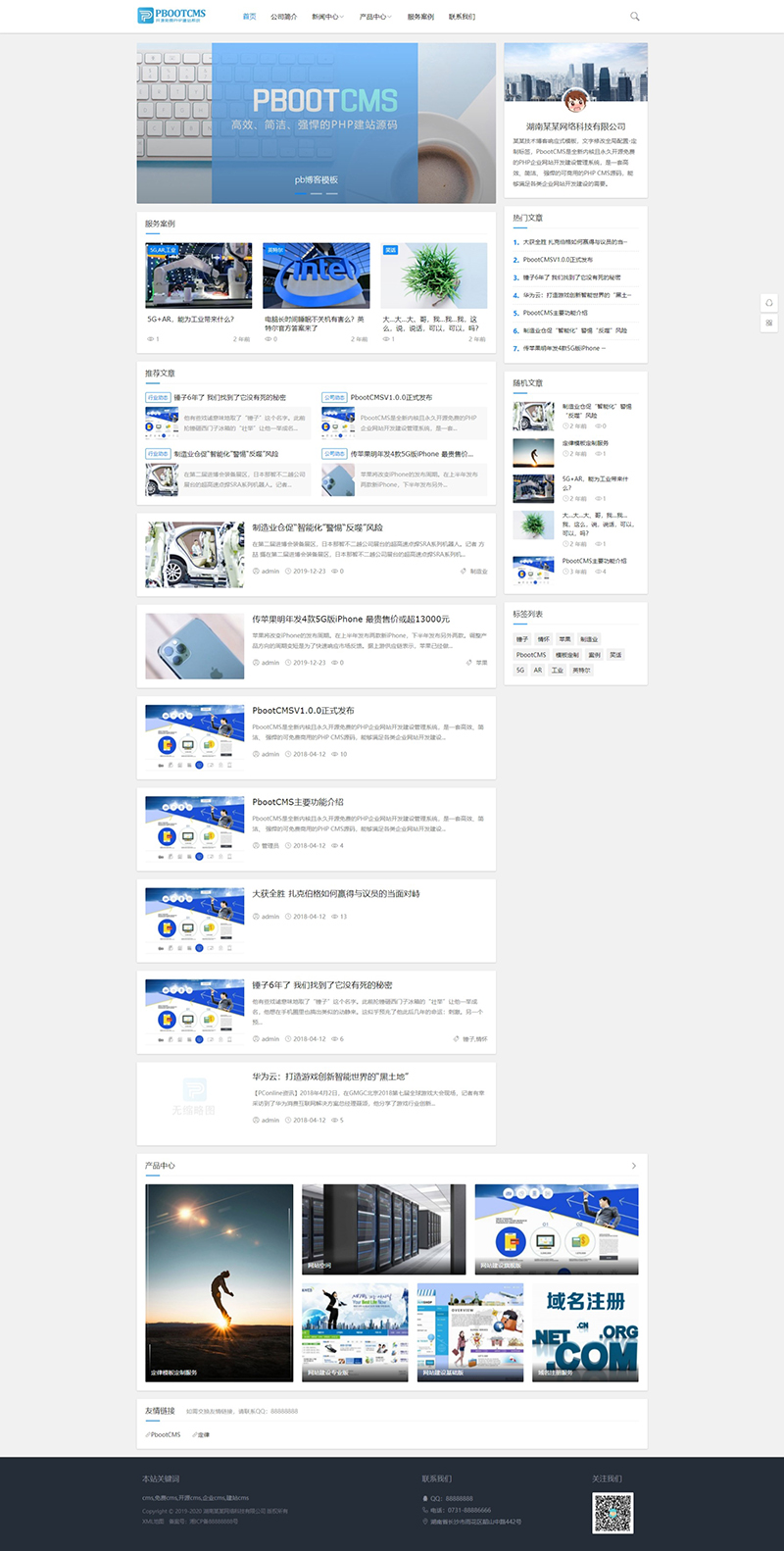Click the search magnifier icon in header
The image size is (784, 1551).
634,17
